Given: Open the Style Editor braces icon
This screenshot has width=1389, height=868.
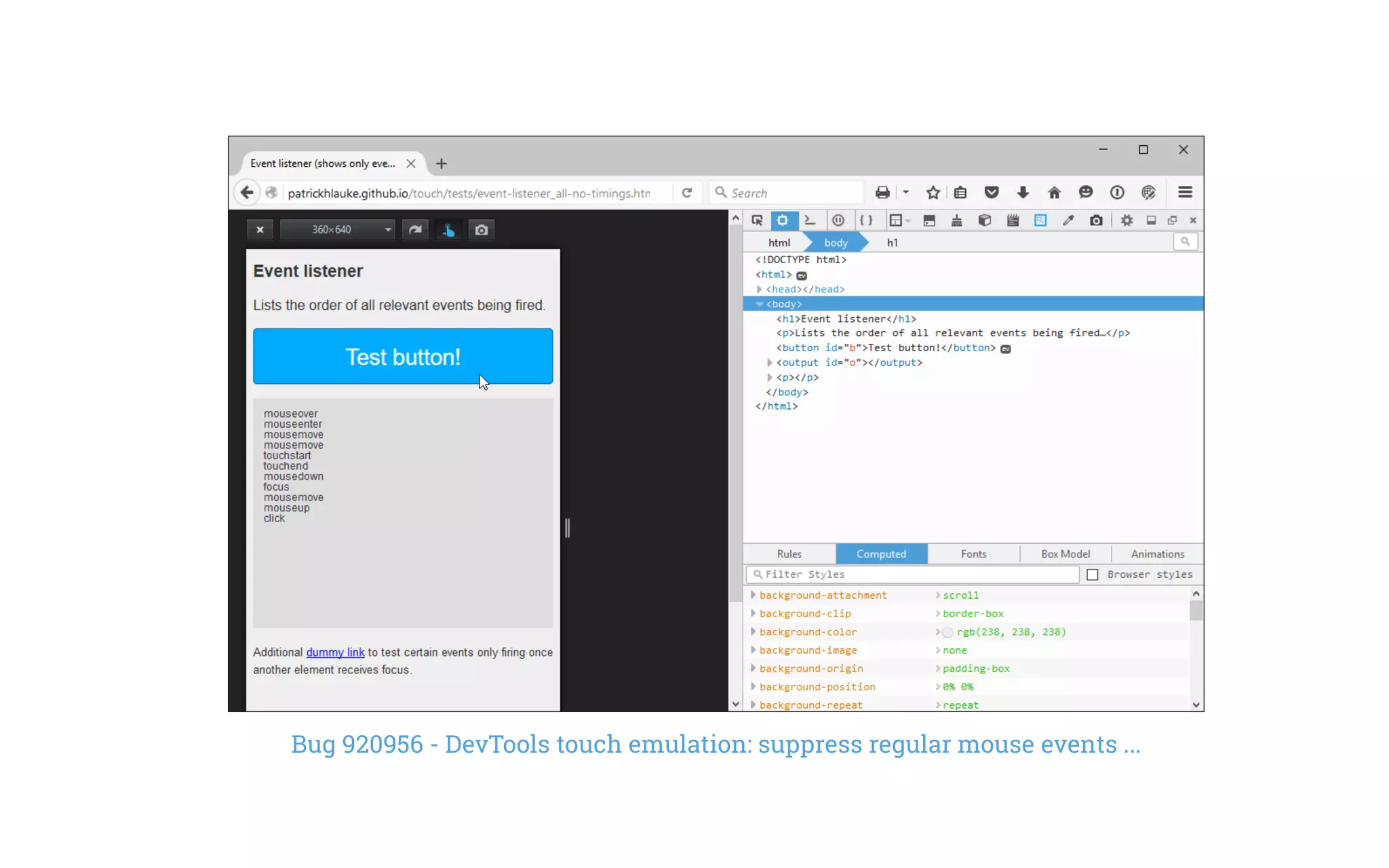Looking at the screenshot, I should 866,220.
